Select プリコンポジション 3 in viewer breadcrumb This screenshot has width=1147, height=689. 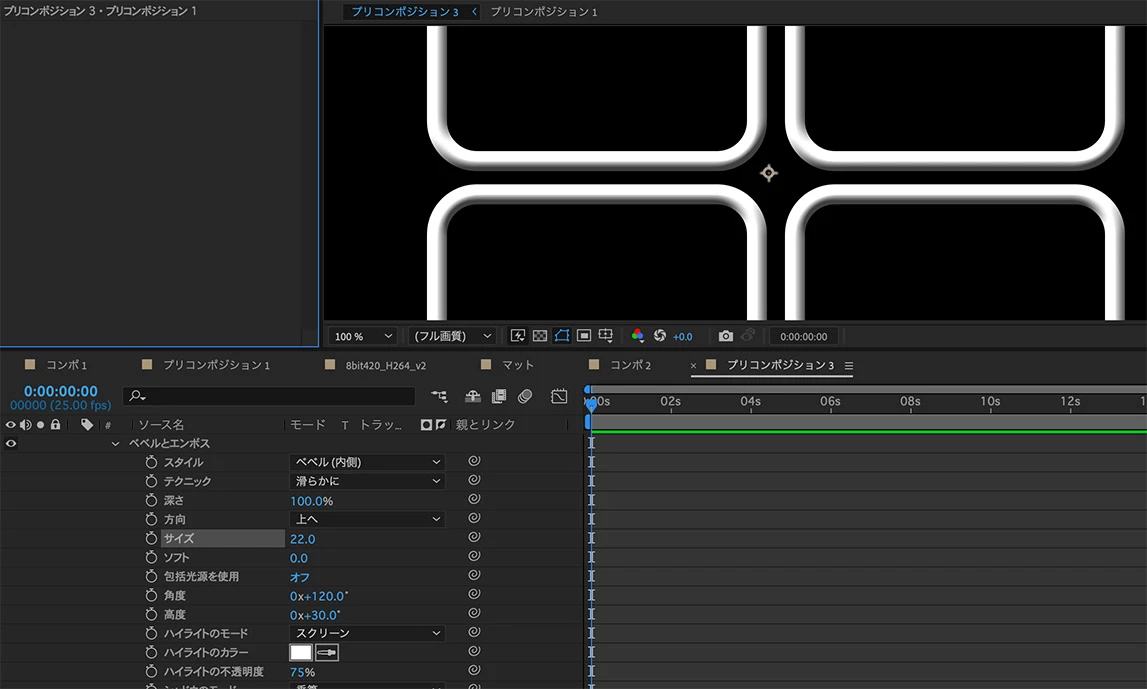[405, 12]
